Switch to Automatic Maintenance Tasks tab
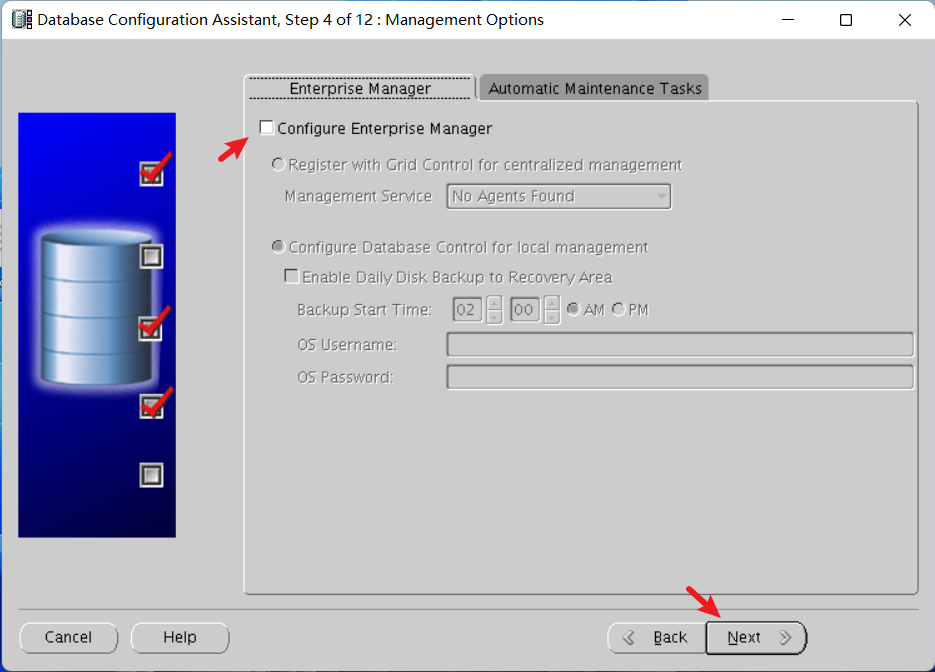Image resolution: width=935 pixels, height=672 pixels. pyautogui.click(x=595, y=88)
